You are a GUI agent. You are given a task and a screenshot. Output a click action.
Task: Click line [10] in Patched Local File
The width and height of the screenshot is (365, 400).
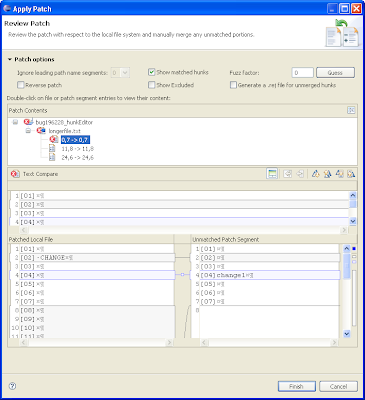pos(92,328)
